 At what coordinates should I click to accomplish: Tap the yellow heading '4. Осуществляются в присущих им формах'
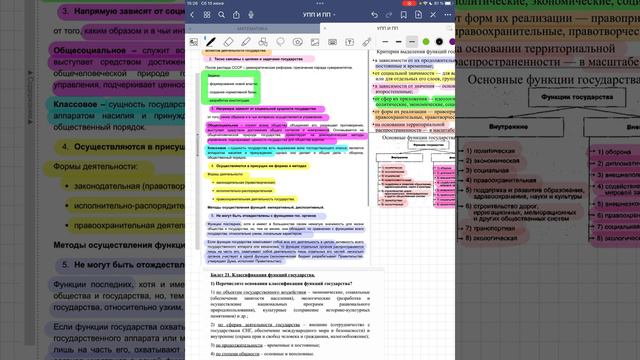[x=259, y=166]
